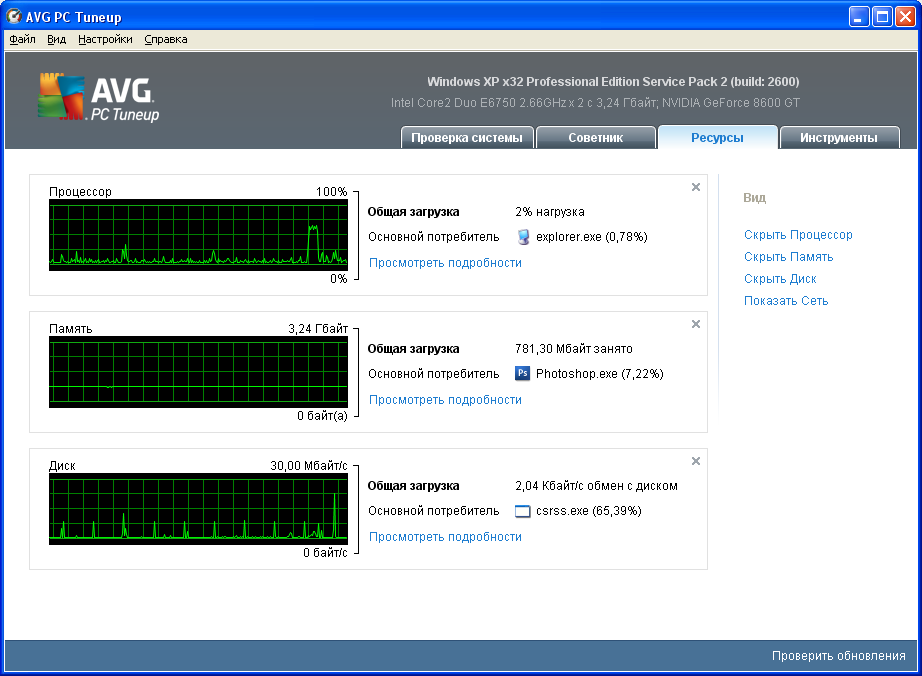The image size is (922, 676).
Task: Click the Процессор usage graph
Action: click(x=198, y=235)
